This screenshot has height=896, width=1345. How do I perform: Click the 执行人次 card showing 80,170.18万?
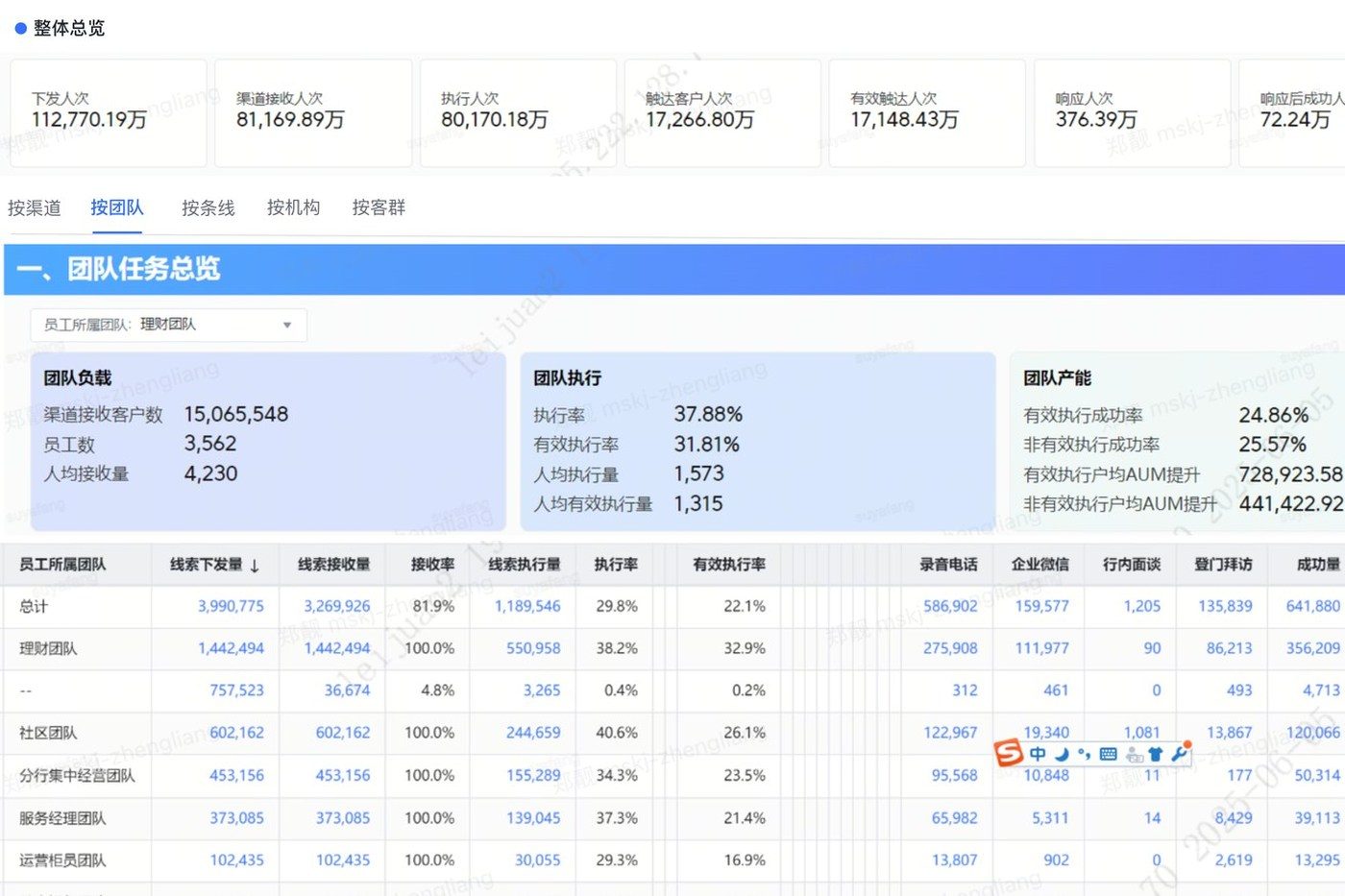[518, 113]
